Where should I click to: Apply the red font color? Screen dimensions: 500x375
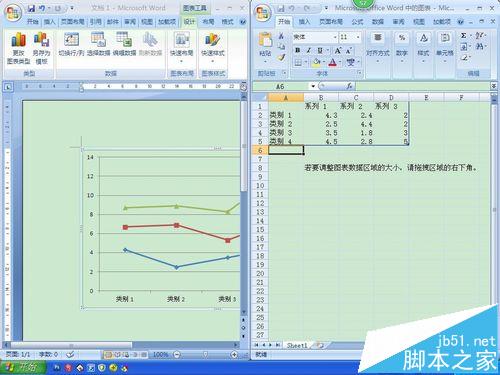[x=332, y=62]
